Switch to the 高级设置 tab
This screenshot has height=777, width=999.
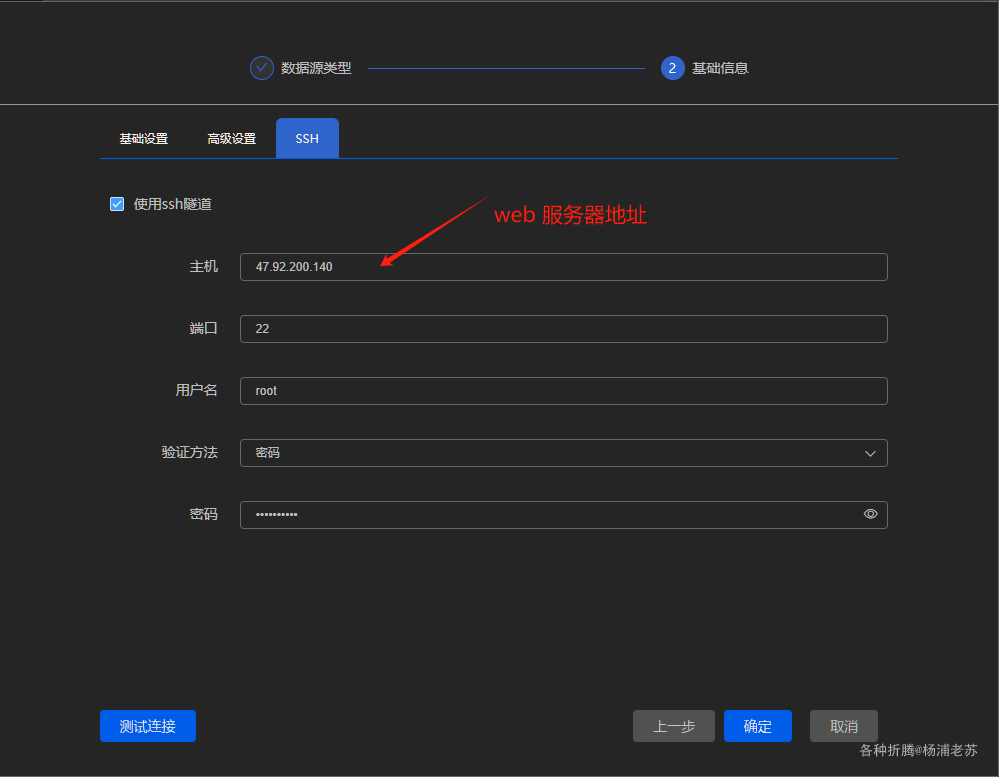pos(231,138)
